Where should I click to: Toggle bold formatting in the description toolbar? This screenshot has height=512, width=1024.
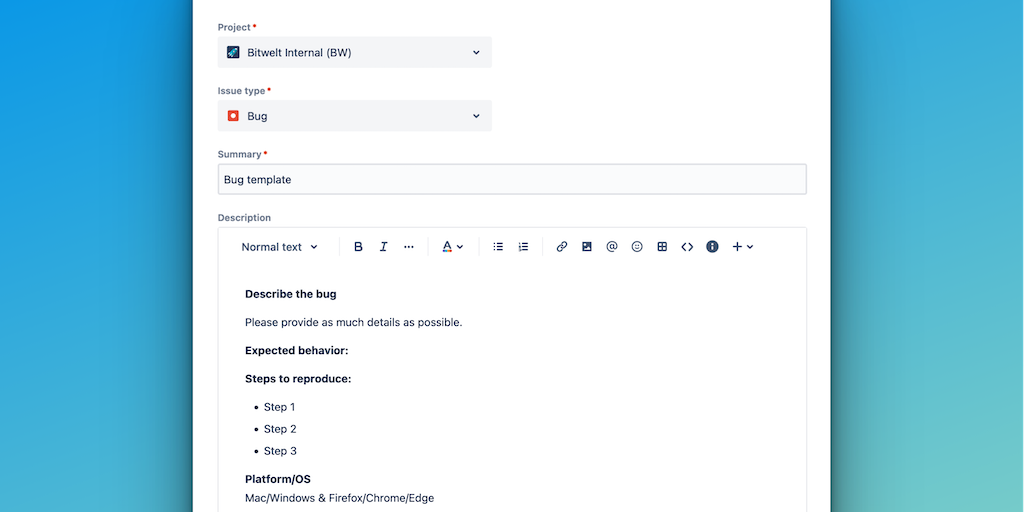tap(358, 247)
